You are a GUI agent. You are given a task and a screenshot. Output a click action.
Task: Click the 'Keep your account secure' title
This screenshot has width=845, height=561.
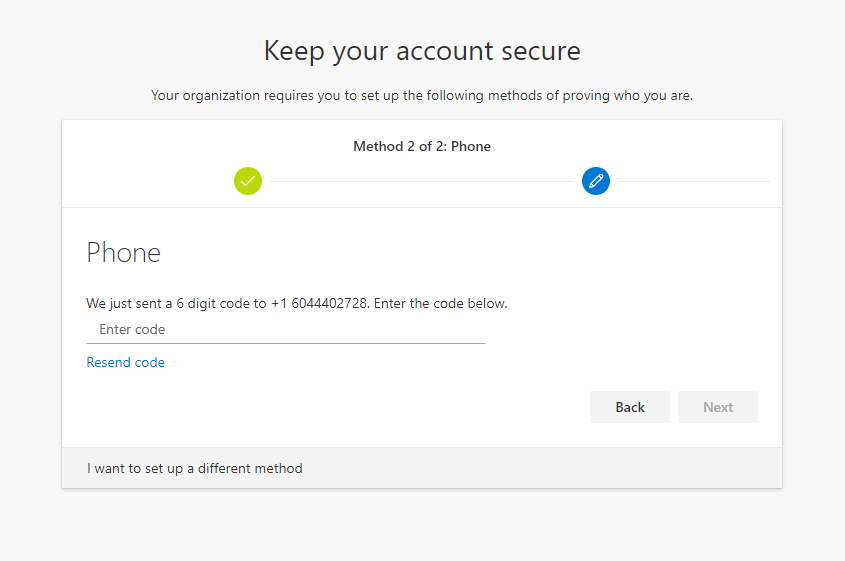(422, 51)
